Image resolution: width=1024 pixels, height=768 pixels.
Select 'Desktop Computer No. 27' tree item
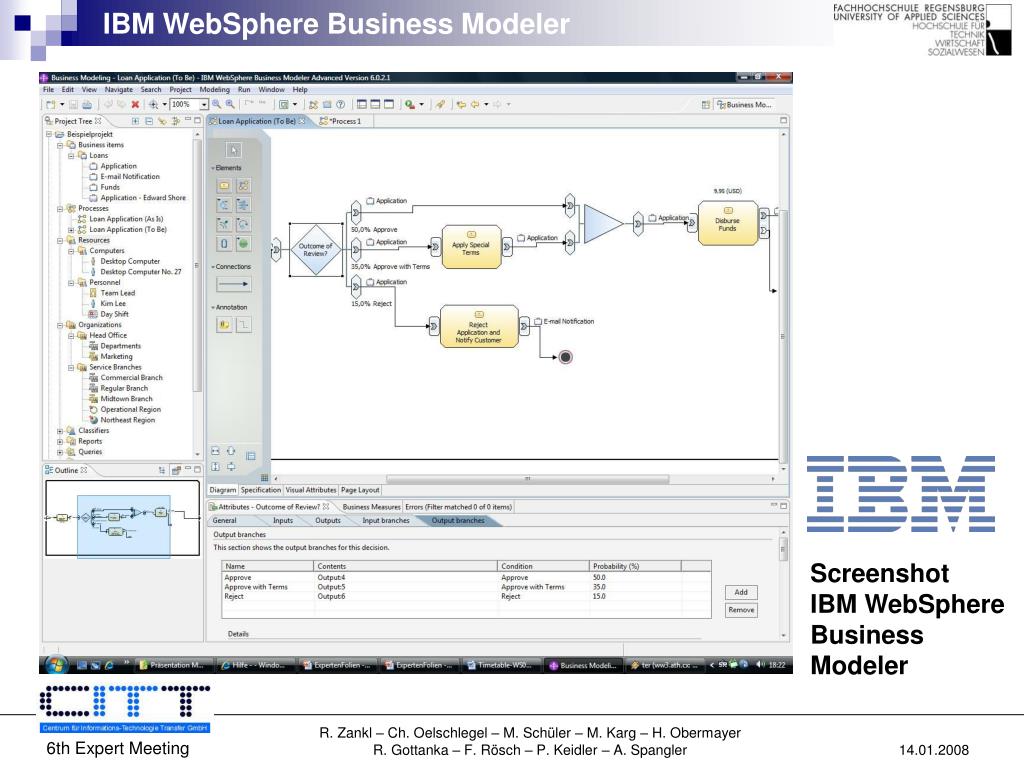(x=141, y=272)
